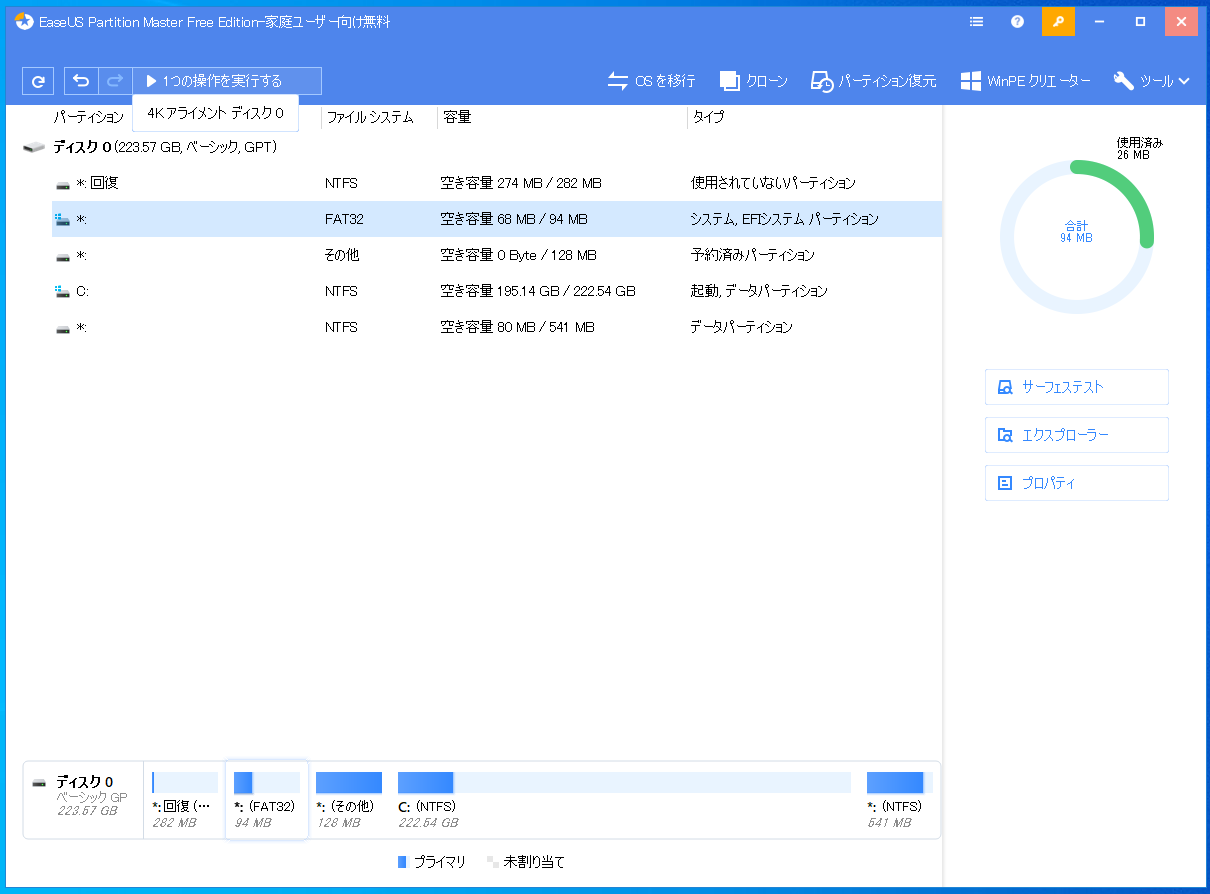Click the 容量 column header

tap(457, 117)
